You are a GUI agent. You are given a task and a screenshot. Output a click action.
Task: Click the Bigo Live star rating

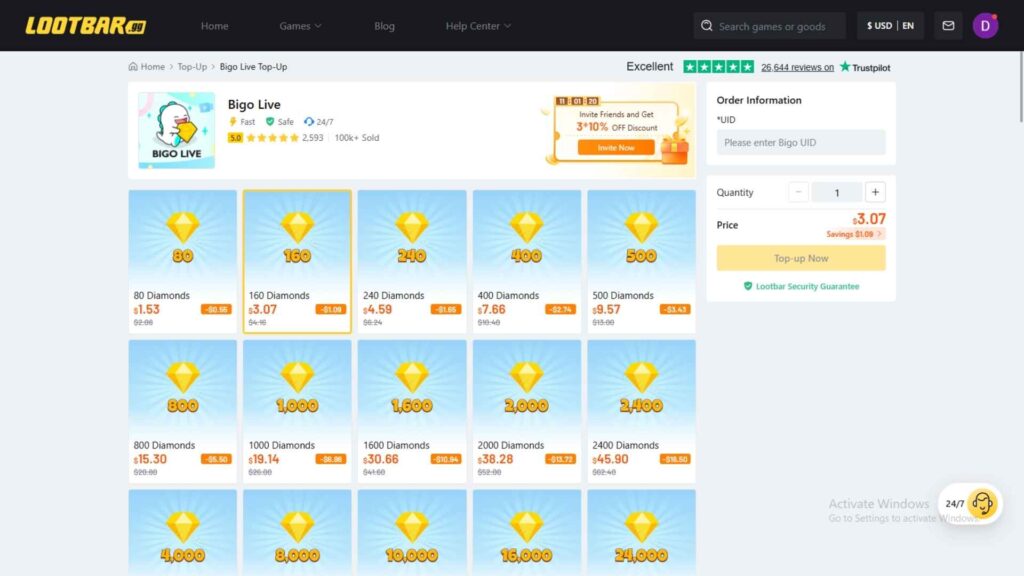click(x=272, y=138)
